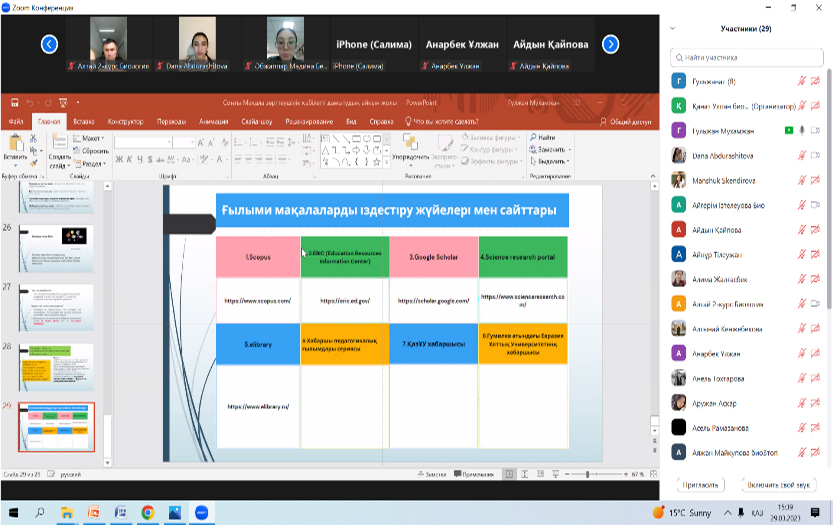Adjust the PowerPoint zoom slider
Screen dimensions: 833x525
pos(587,473)
